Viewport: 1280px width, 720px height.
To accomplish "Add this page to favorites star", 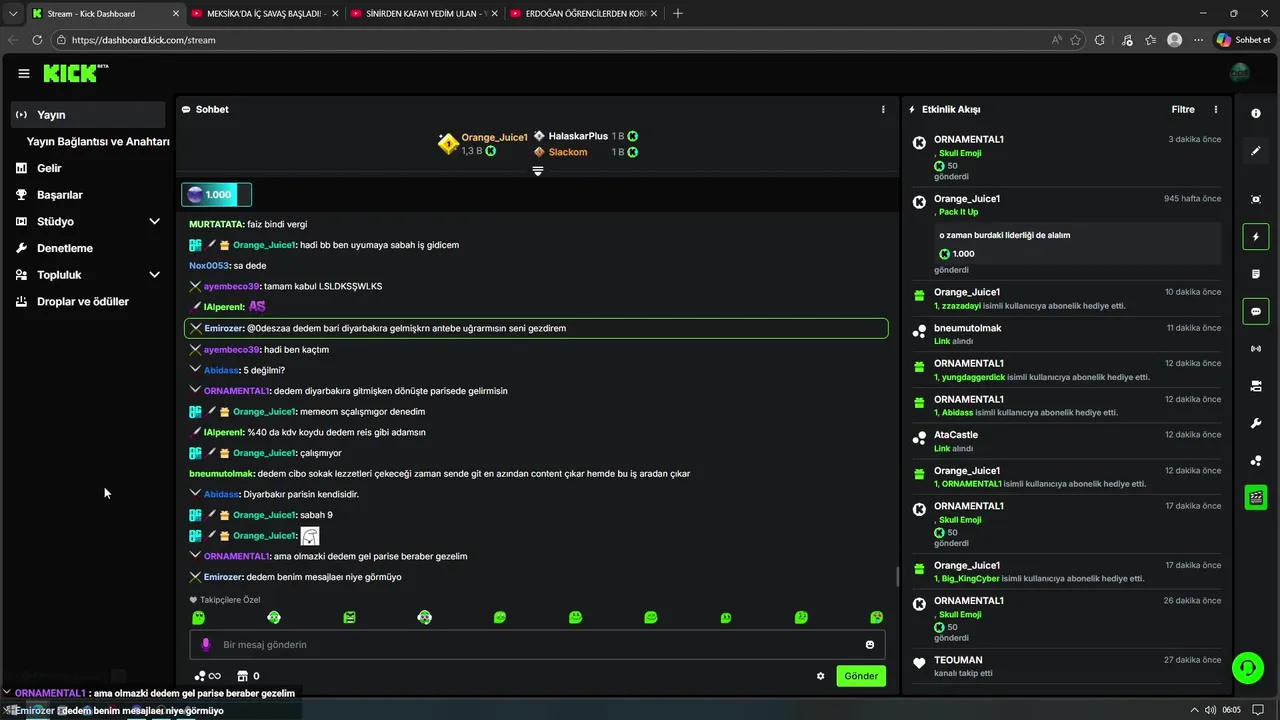I will point(1076,40).
